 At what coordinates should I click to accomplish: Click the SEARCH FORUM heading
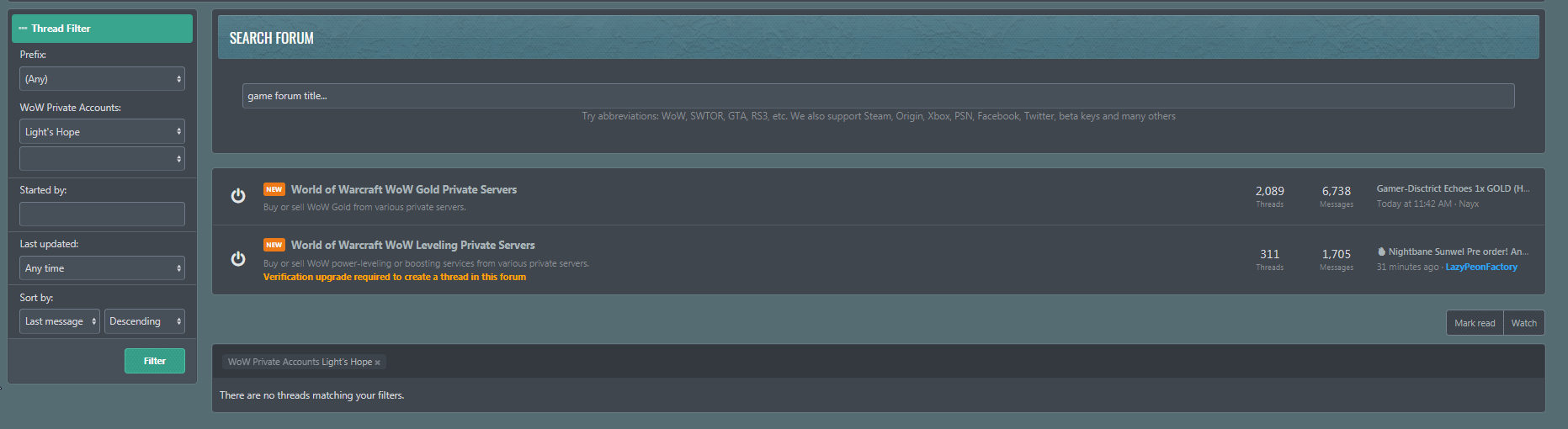[272, 38]
